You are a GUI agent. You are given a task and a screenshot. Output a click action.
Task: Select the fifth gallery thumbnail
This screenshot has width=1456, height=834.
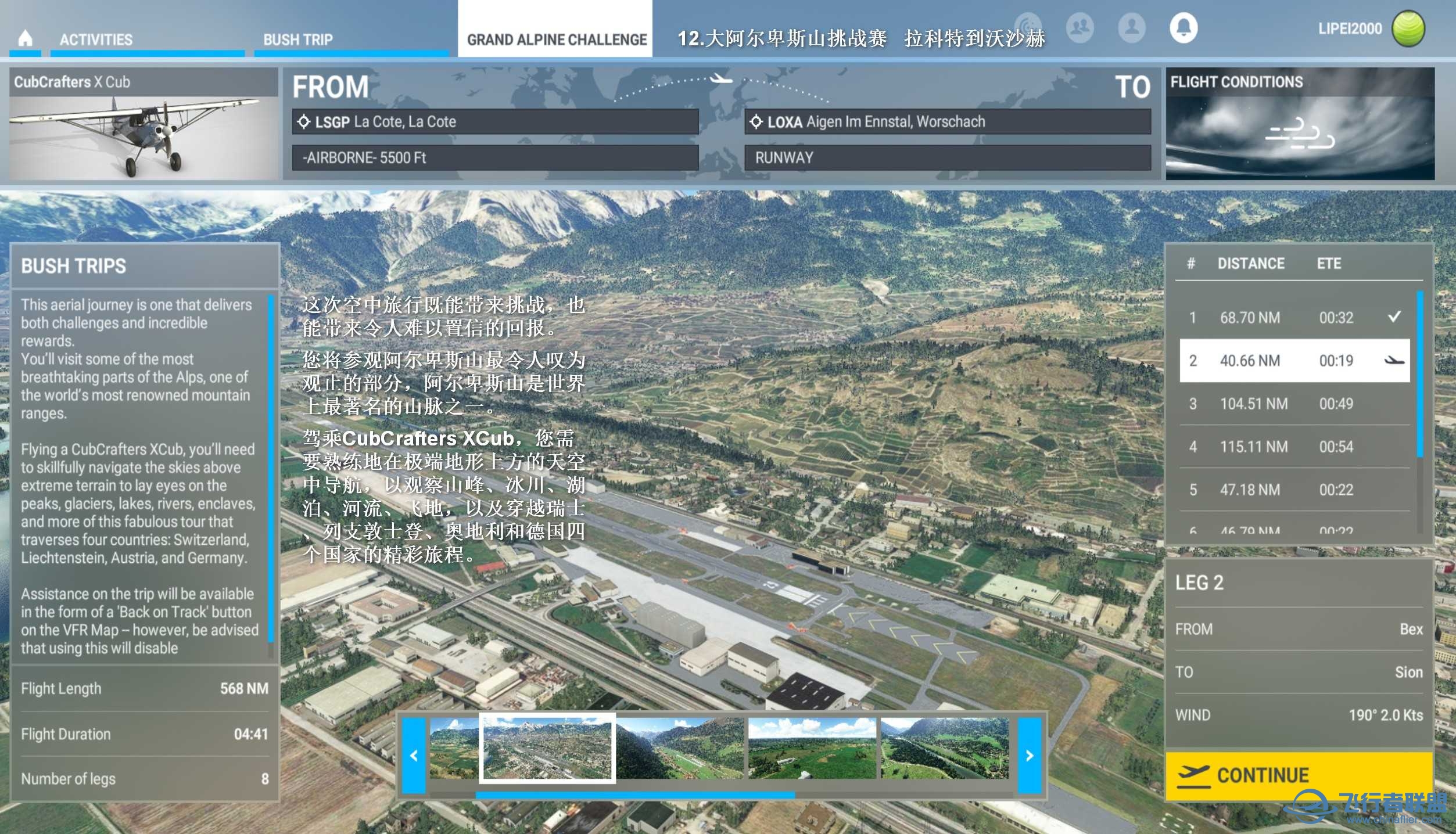coord(945,748)
